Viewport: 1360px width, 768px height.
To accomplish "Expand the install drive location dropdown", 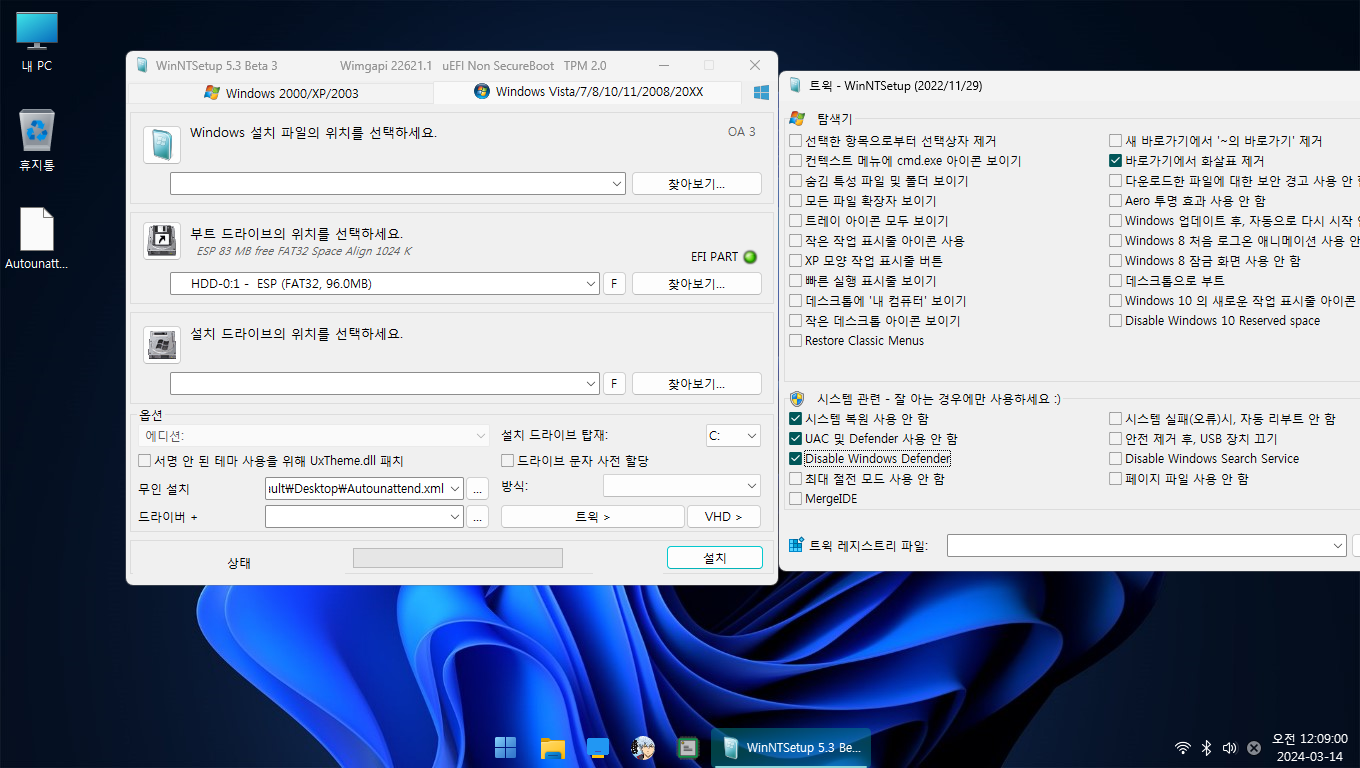I will click(590, 384).
